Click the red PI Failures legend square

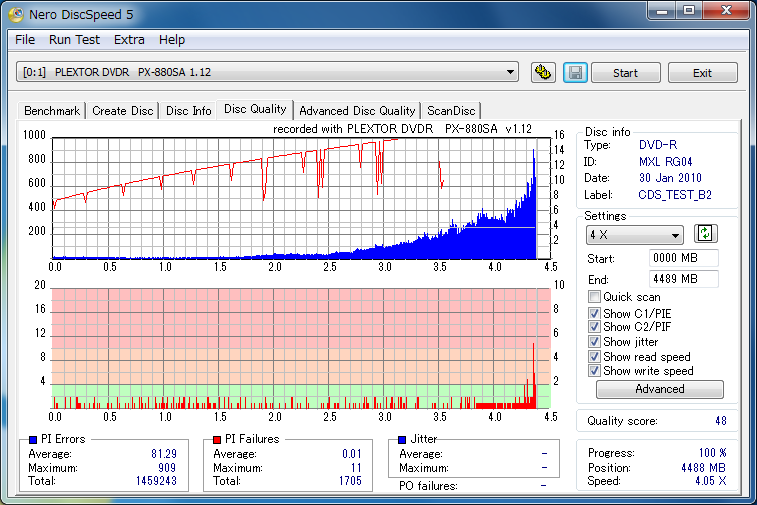click(217, 440)
